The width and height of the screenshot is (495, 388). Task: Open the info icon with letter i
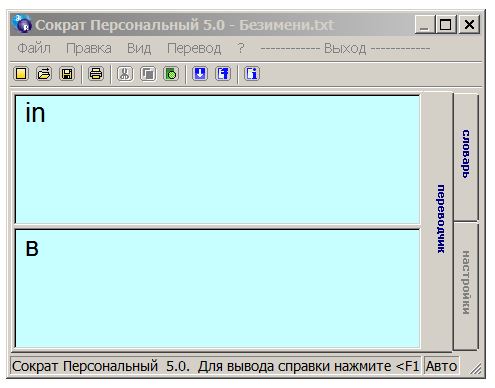(252, 74)
